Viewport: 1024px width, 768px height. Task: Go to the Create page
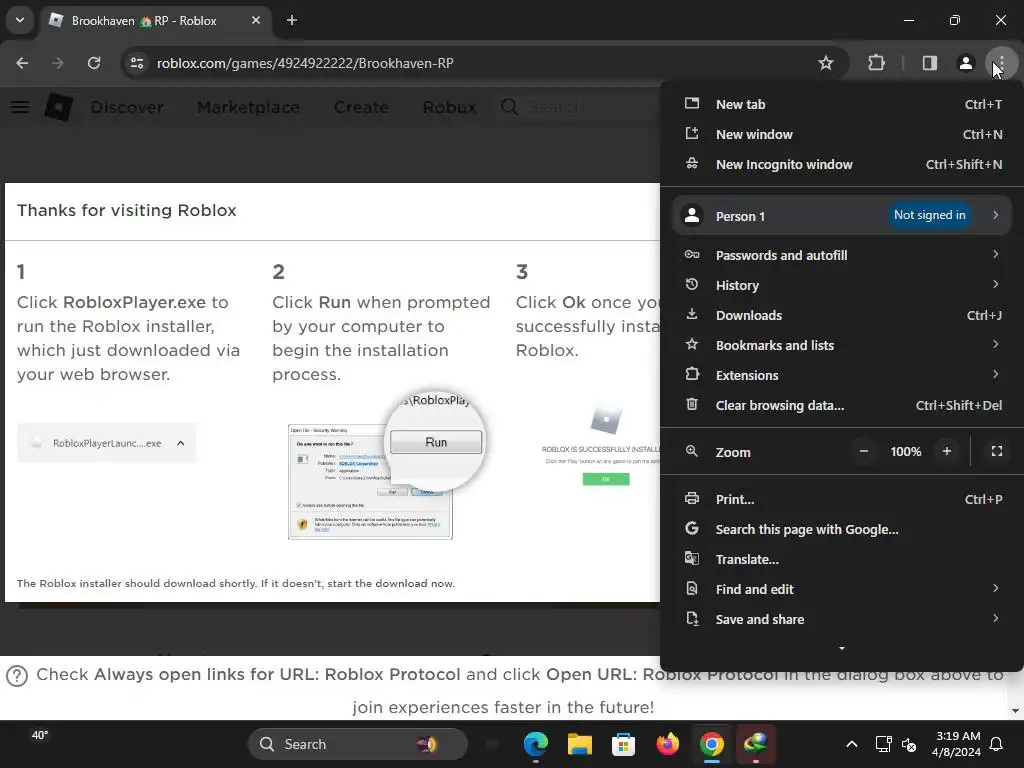(361, 107)
